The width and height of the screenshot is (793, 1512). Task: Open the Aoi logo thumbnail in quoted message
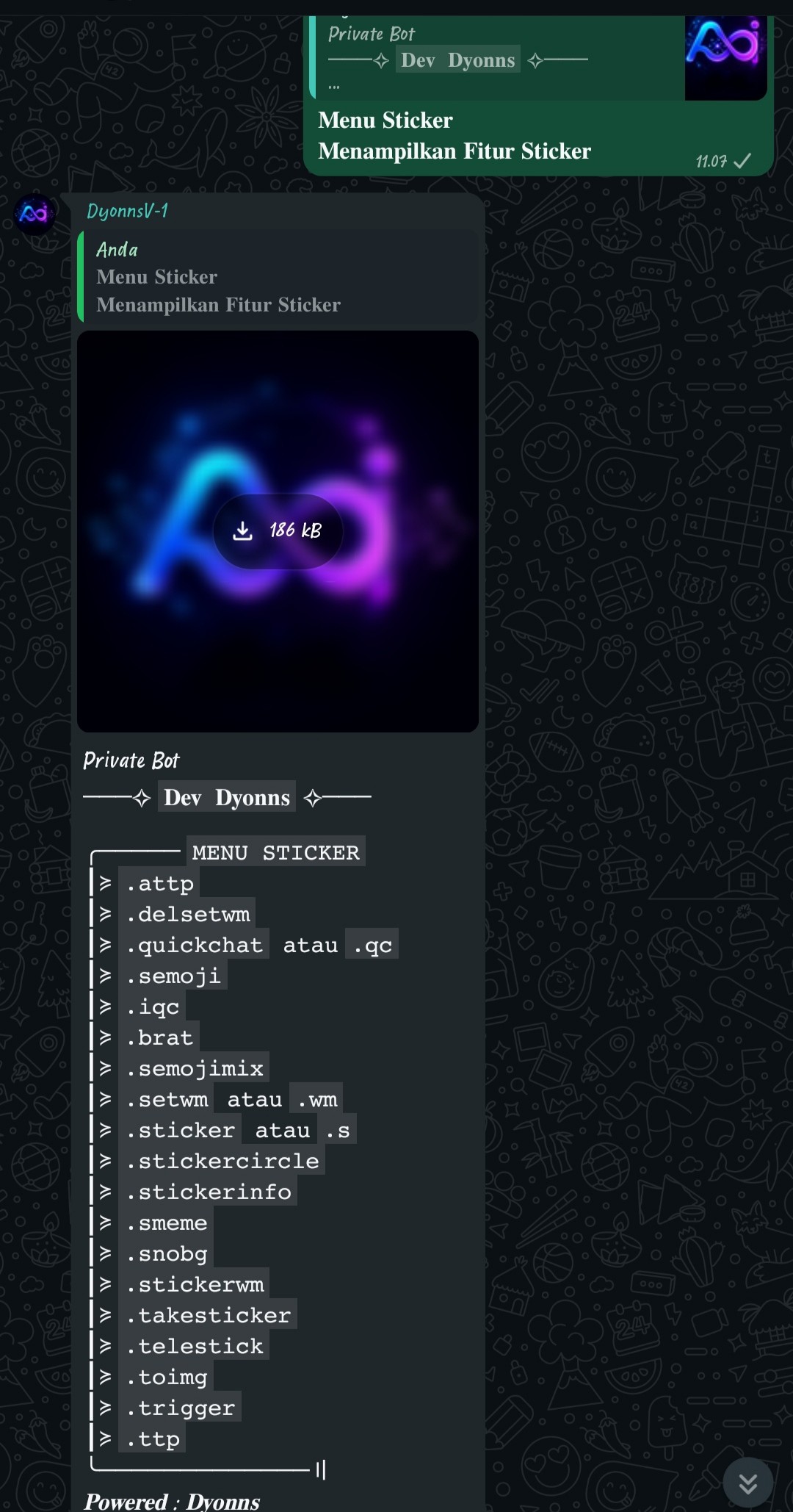[x=725, y=57]
